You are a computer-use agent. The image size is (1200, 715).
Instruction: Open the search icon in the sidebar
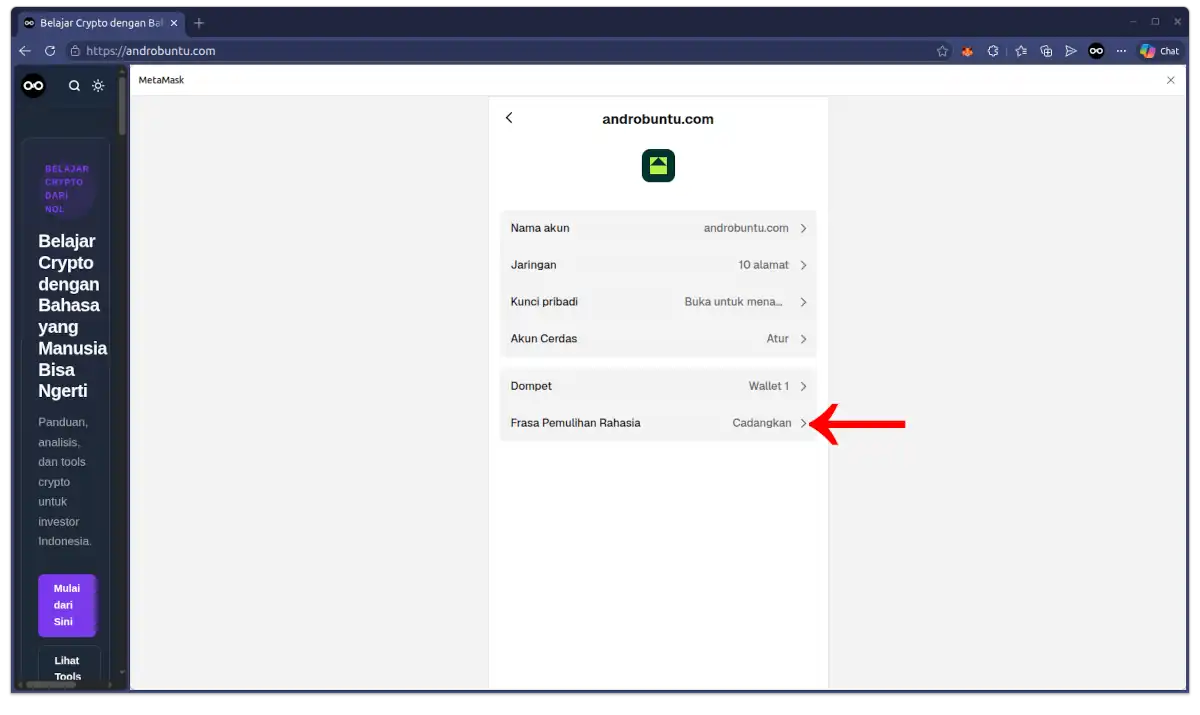(x=74, y=86)
